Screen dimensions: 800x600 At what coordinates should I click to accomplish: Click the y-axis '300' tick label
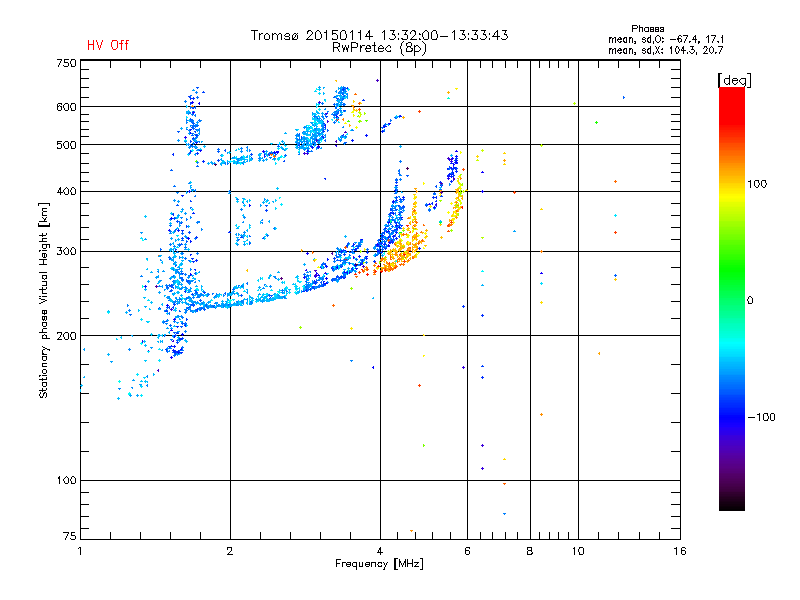tap(66, 252)
